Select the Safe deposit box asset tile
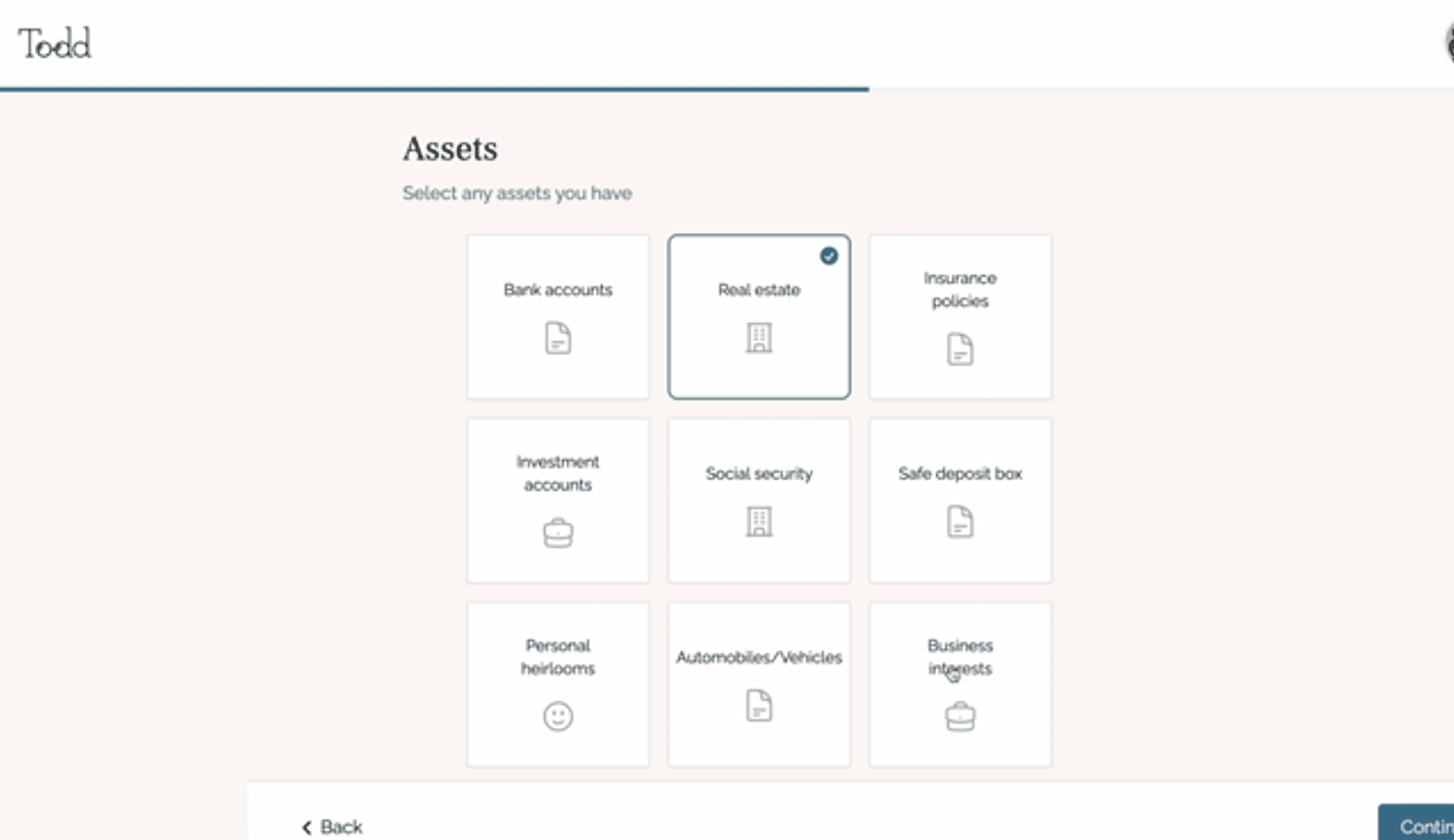1454x840 pixels. coord(959,500)
